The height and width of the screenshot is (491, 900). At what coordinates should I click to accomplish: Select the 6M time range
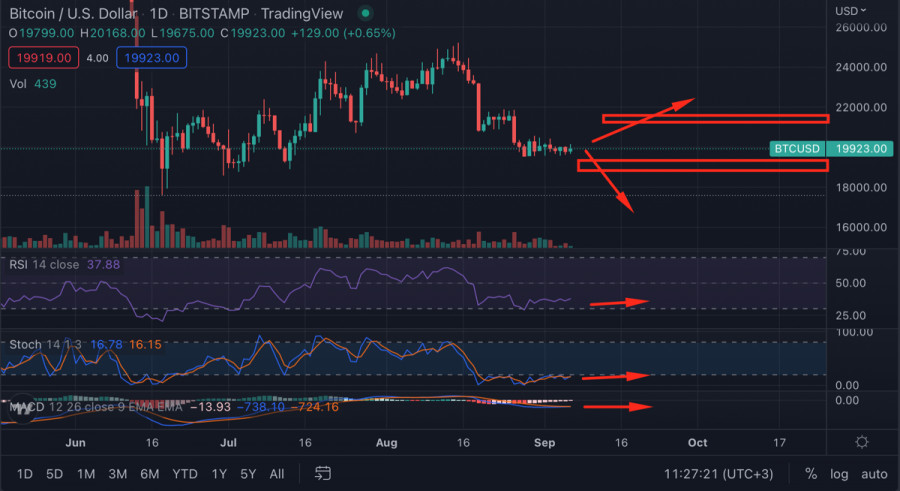(x=150, y=474)
